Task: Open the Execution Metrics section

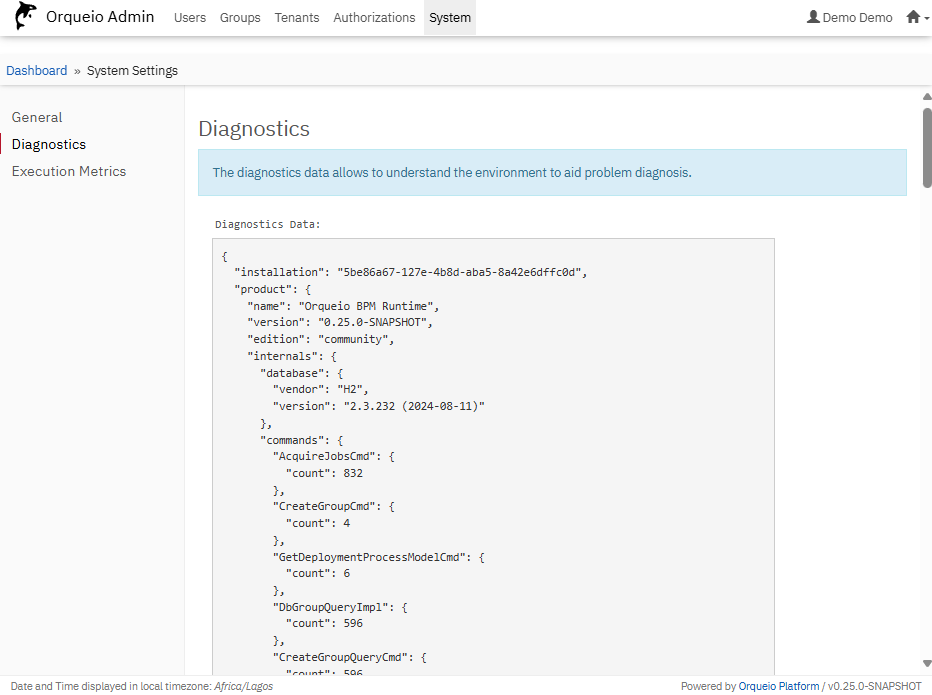Action: pos(69,171)
